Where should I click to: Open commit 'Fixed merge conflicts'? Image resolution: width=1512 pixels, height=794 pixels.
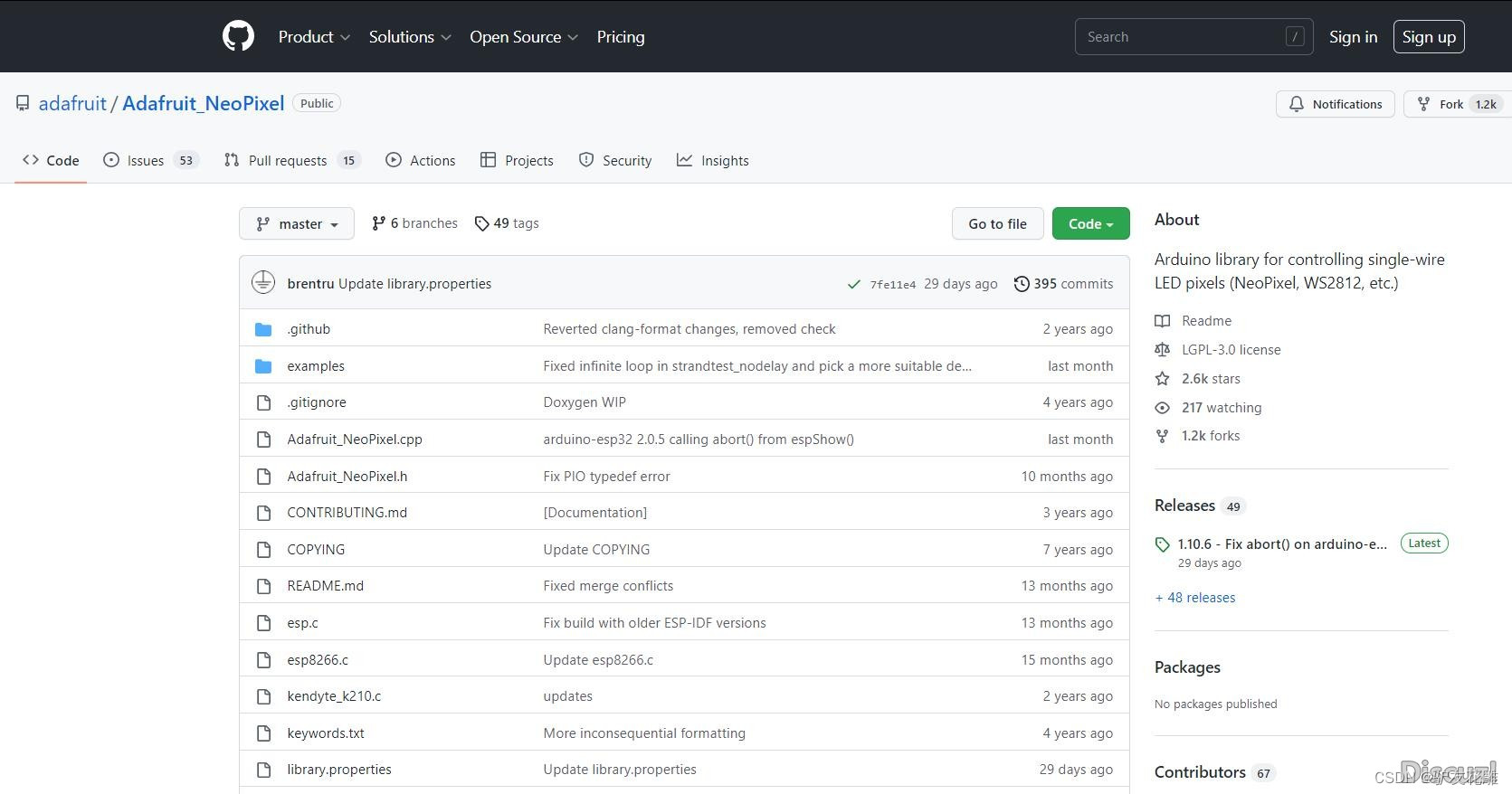coord(608,586)
